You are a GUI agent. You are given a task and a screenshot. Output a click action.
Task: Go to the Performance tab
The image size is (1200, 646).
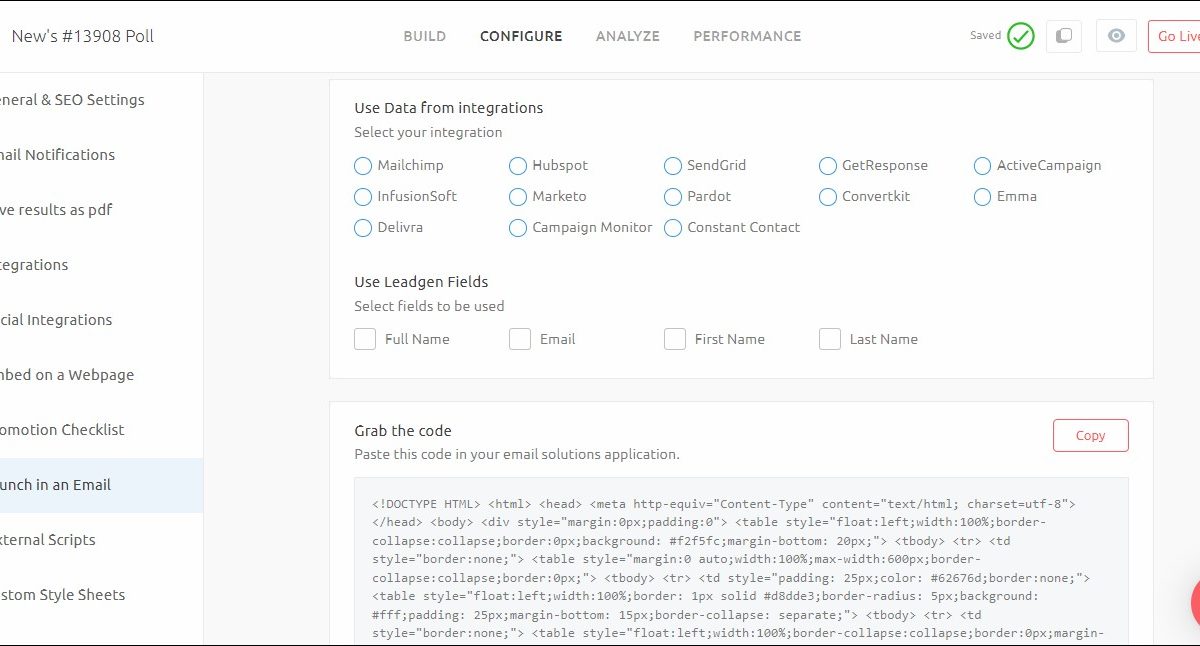(747, 36)
